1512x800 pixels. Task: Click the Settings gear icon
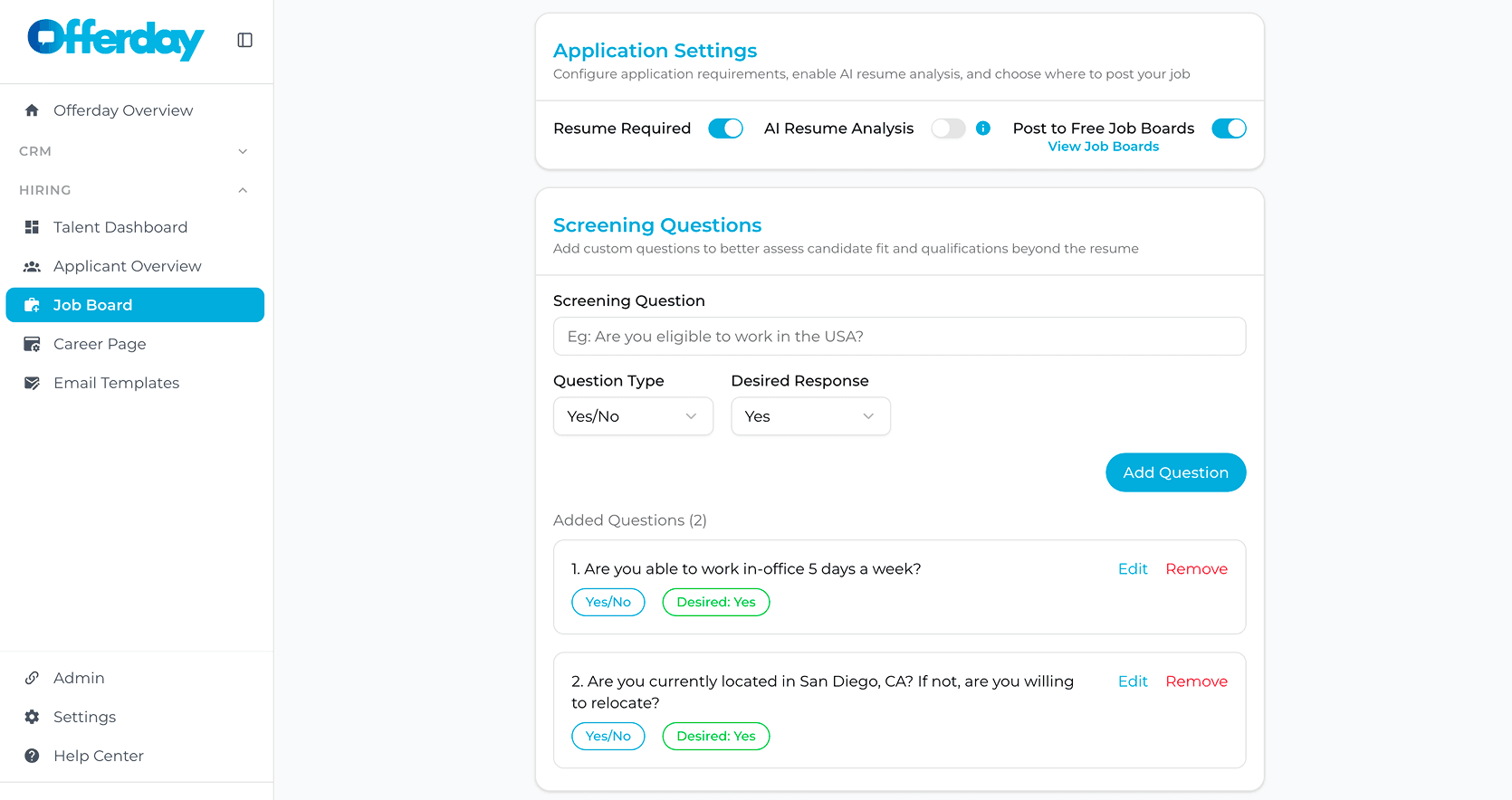tap(32, 717)
